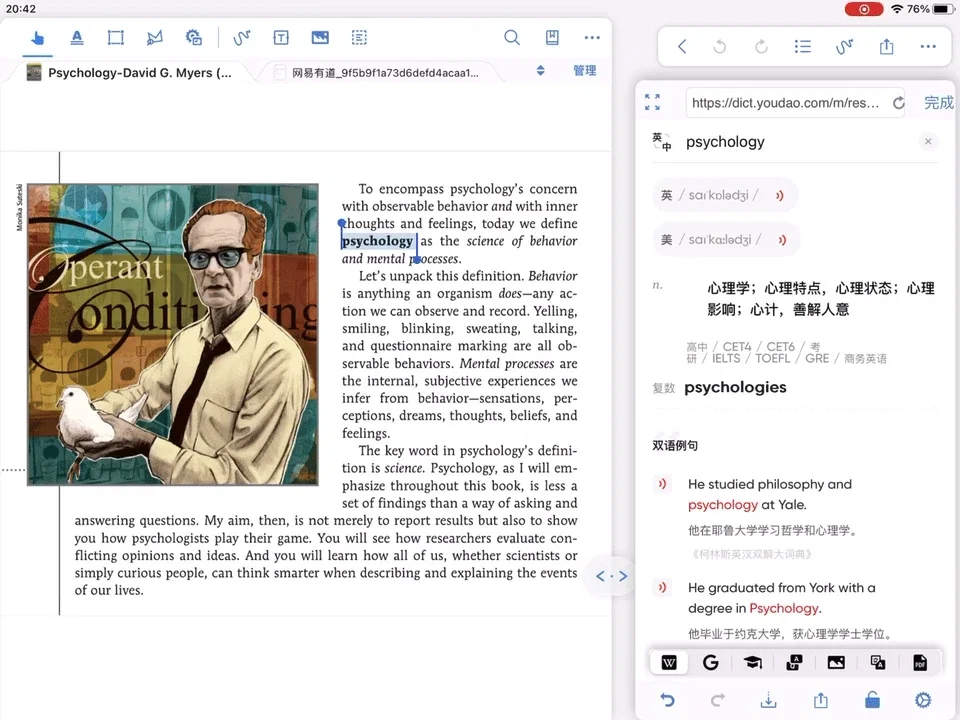Open search in the document toolbar
The image size is (960, 720).
click(x=512, y=38)
